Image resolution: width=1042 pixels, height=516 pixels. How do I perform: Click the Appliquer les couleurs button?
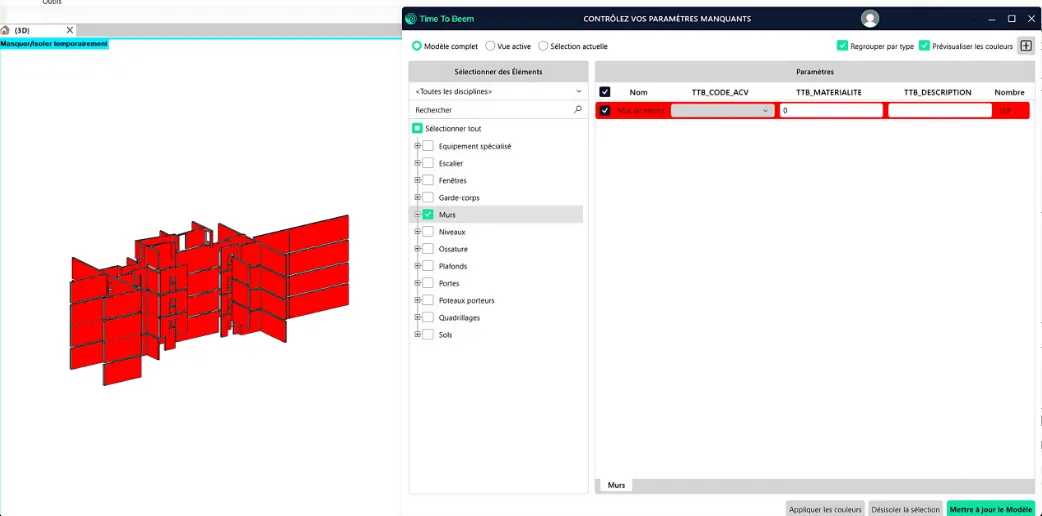point(825,509)
